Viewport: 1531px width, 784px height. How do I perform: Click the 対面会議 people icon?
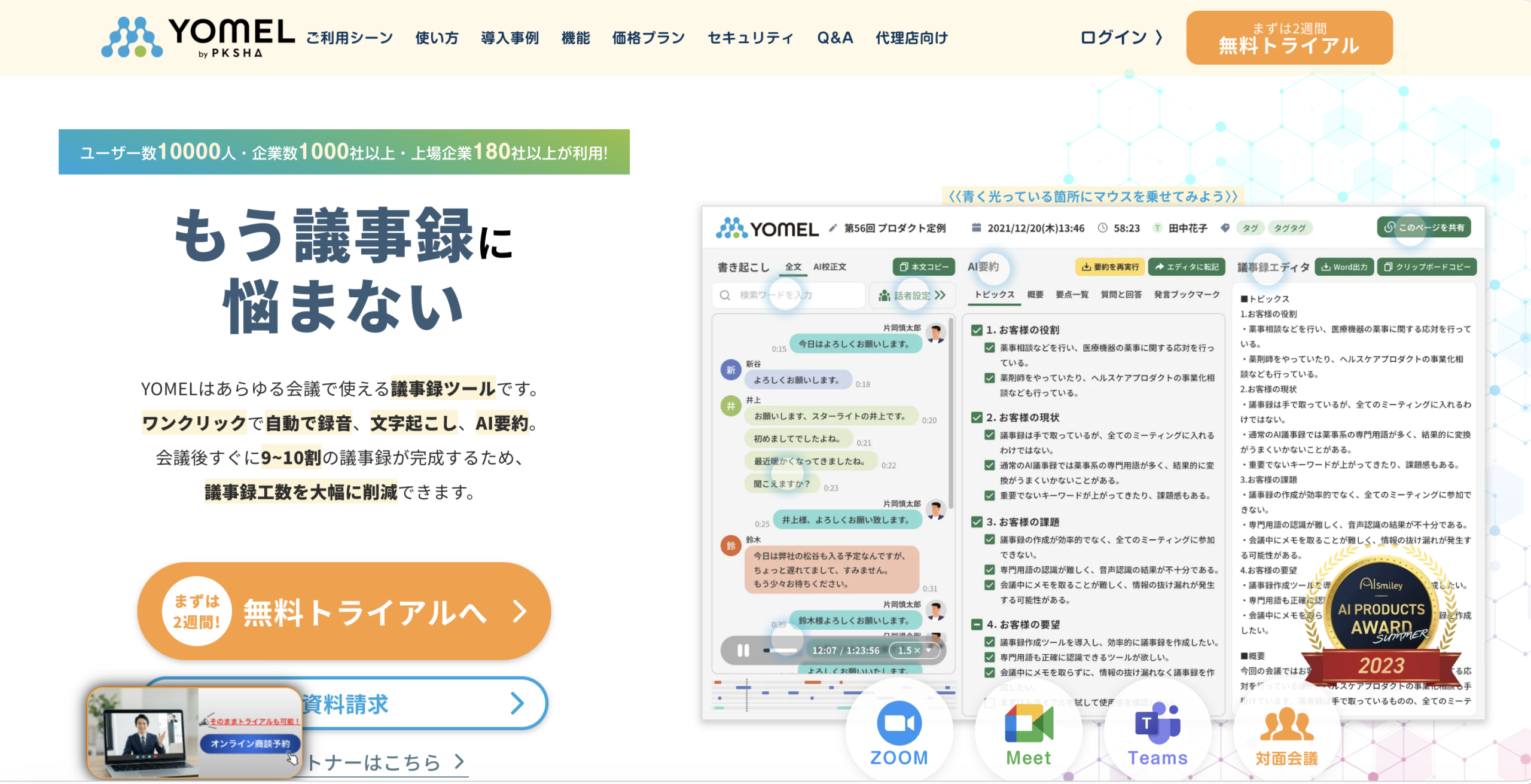tap(1287, 724)
